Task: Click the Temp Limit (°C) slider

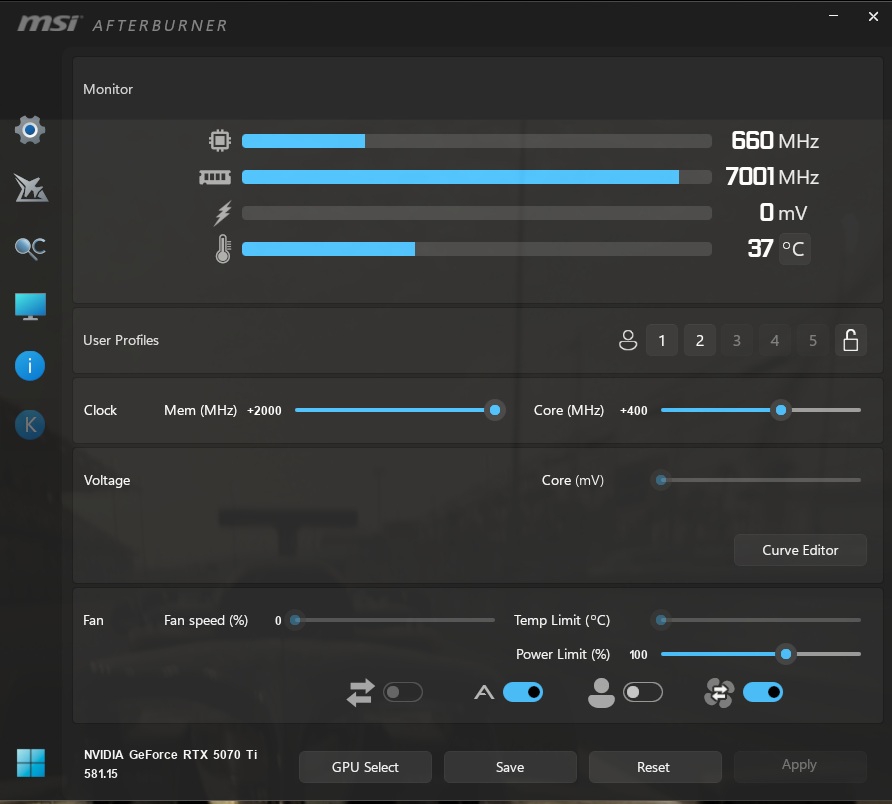Action: (x=761, y=620)
